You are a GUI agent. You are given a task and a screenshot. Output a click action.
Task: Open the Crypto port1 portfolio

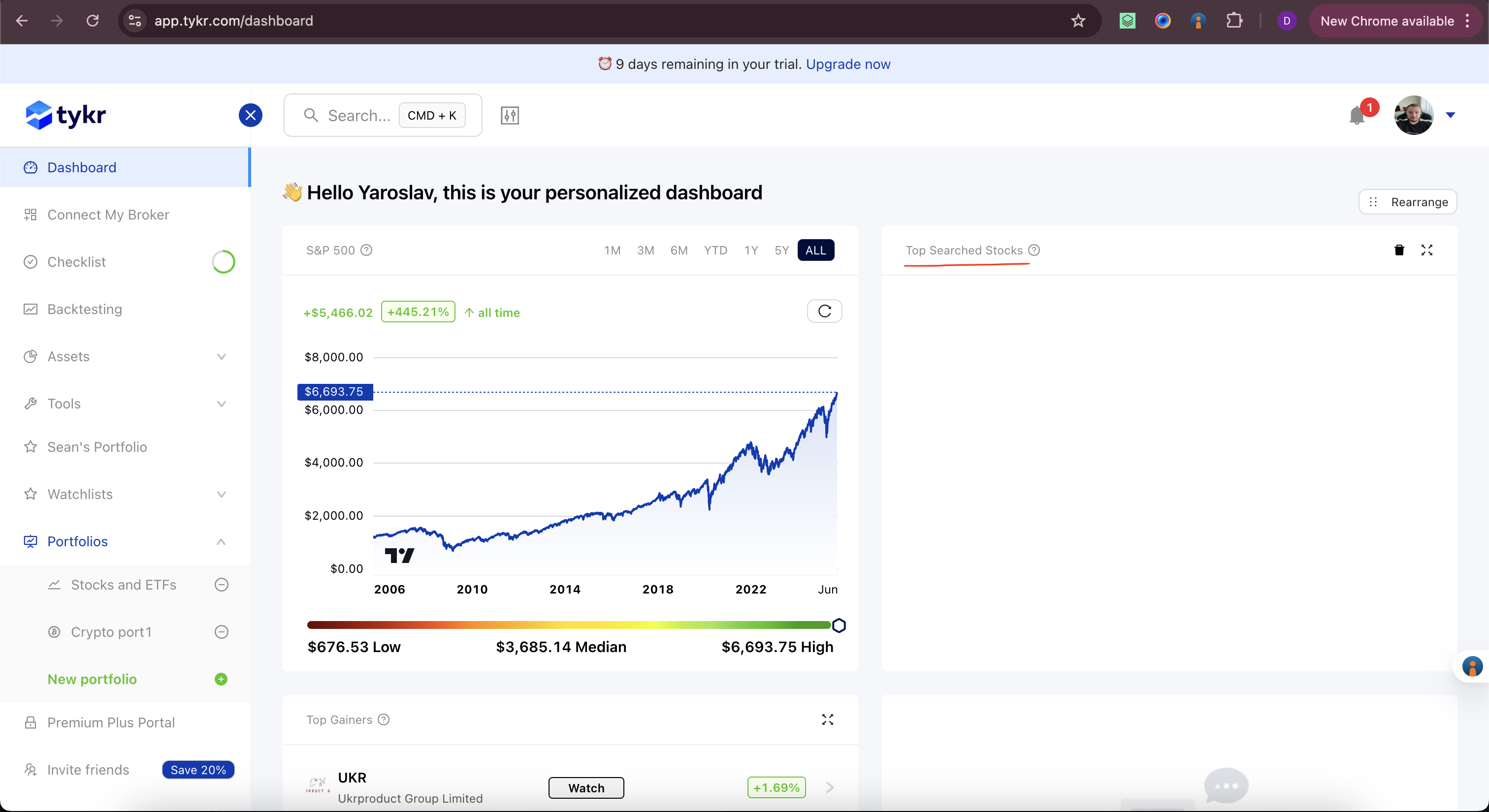click(111, 632)
